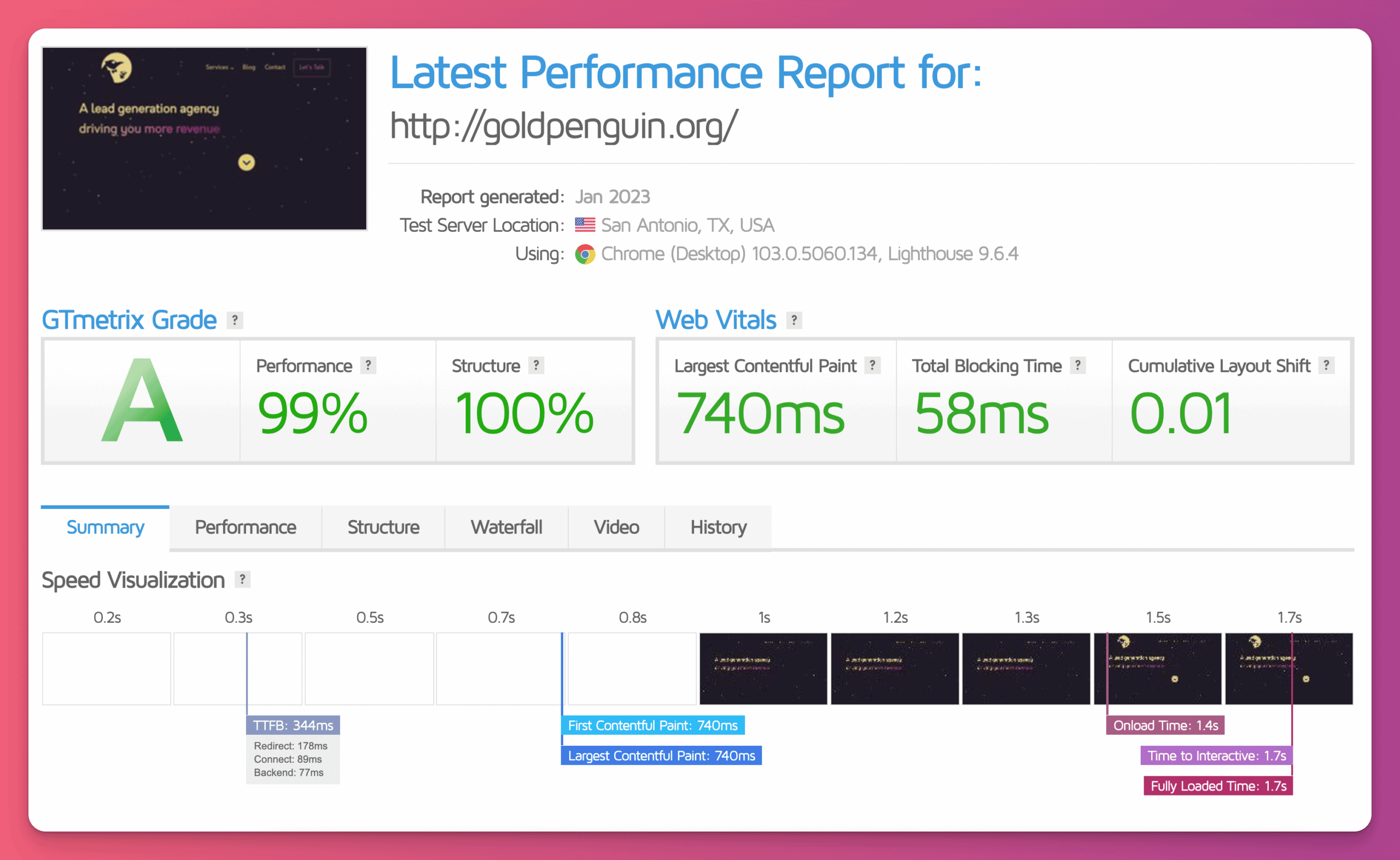Switch to the Performance tab
The width and height of the screenshot is (1400, 860).
tap(245, 527)
